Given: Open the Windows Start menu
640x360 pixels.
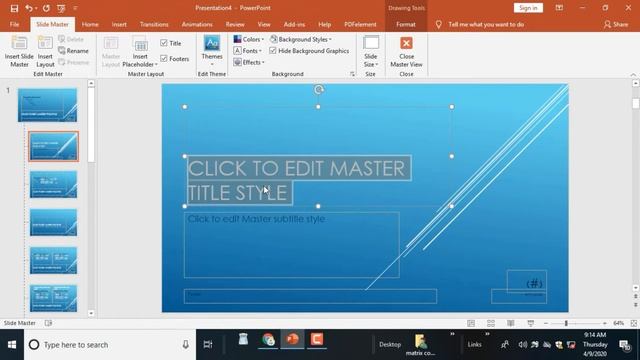Looking at the screenshot, I should pyautogui.click(x=12, y=345).
